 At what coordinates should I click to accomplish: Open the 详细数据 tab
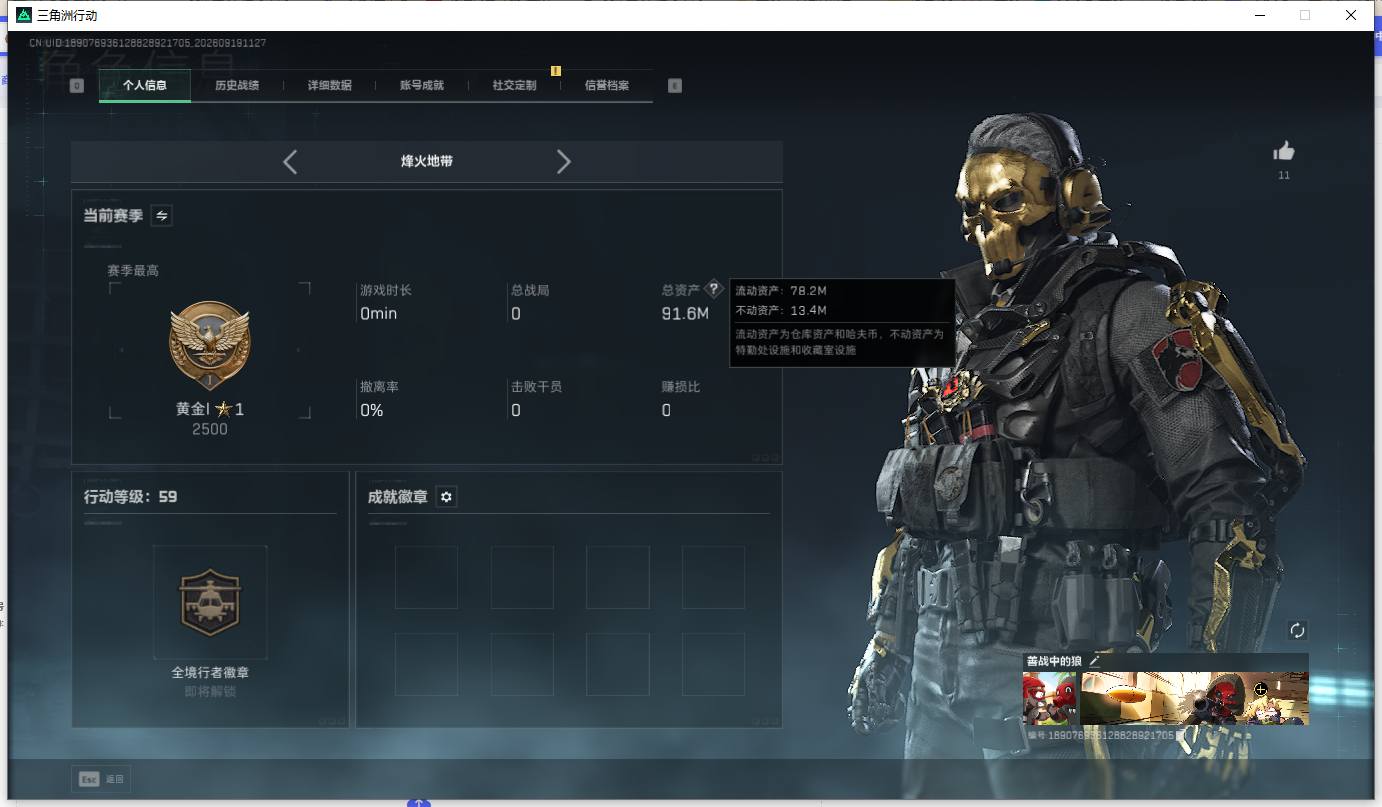pos(330,86)
